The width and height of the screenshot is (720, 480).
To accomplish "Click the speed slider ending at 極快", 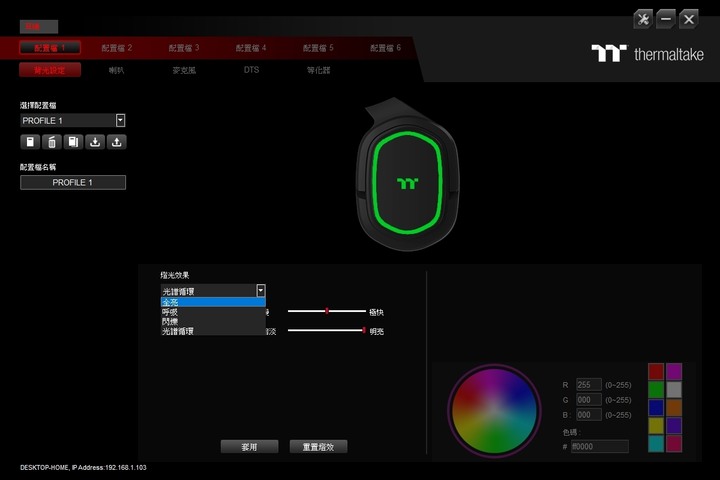I will pyautogui.click(x=327, y=311).
